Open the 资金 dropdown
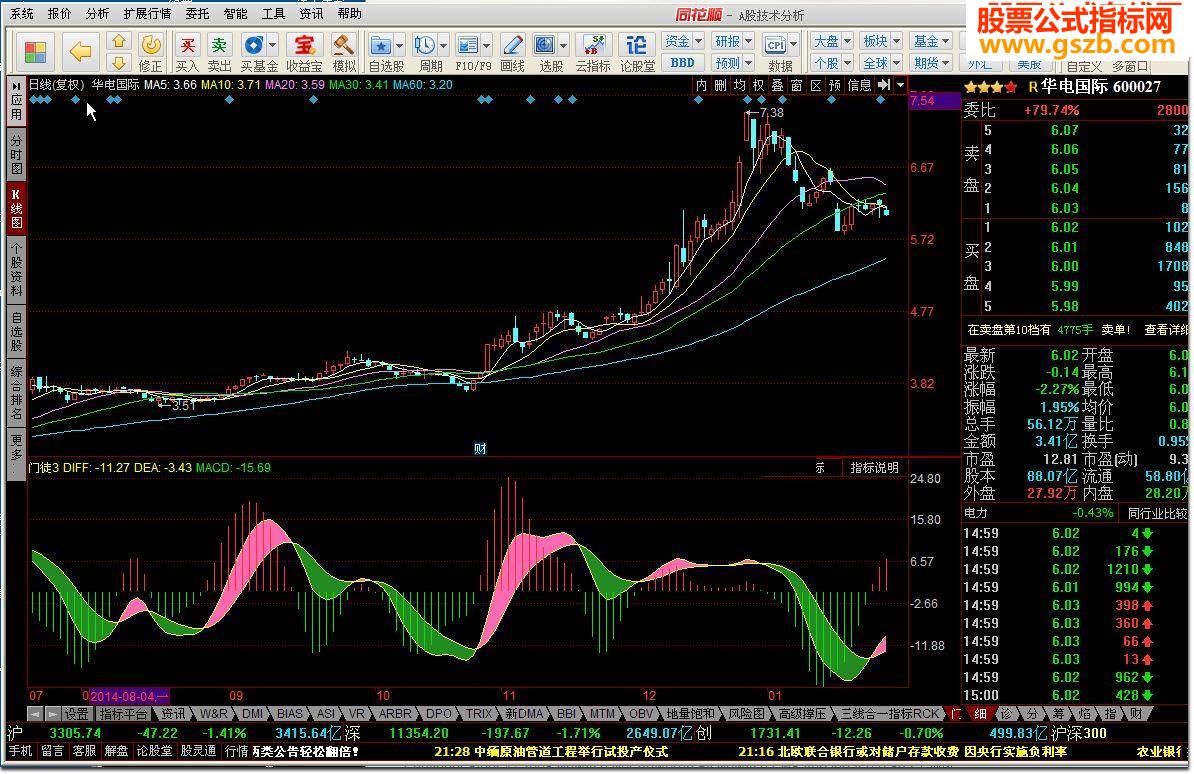Screen dimensions: 1194x774 coord(682,41)
